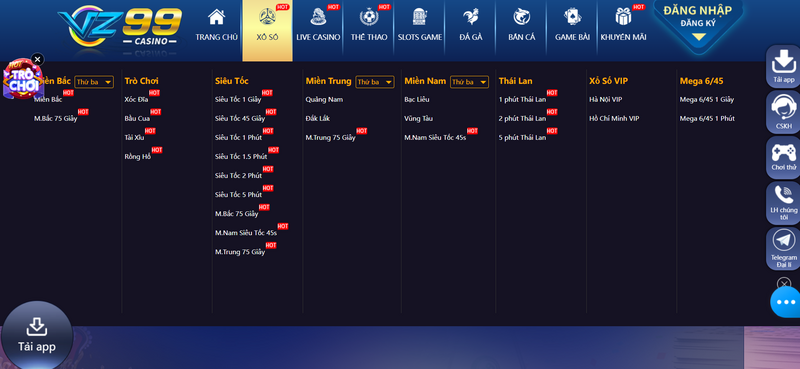The height and width of the screenshot is (369, 800).
Task: Click the bottom-left Tải app button
Action: click(37, 335)
